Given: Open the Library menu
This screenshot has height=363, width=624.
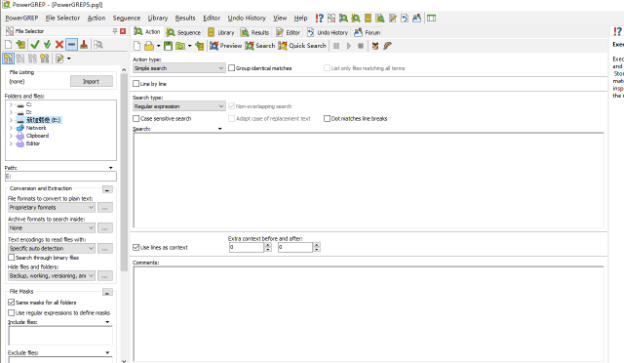Looking at the screenshot, I should point(158,18).
